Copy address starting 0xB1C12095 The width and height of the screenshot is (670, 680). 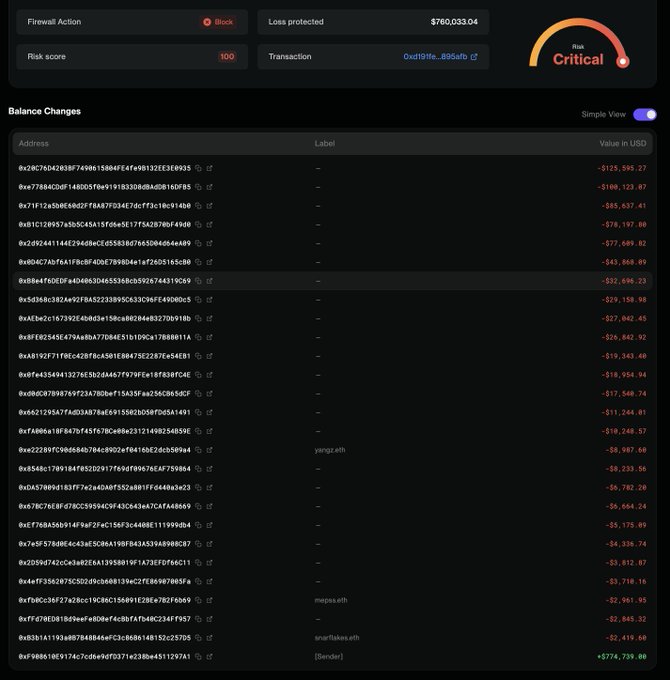(198, 225)
